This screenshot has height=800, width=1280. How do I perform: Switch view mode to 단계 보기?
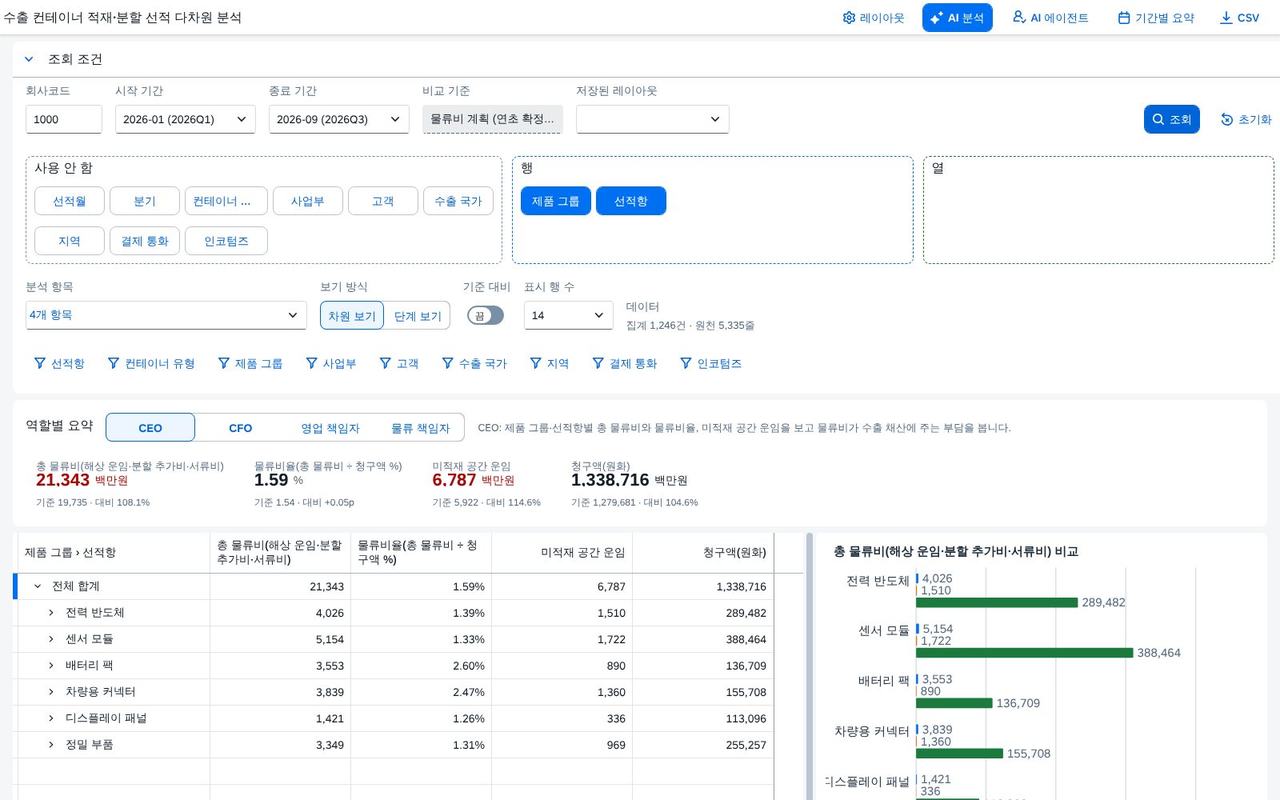click(417, 315)
